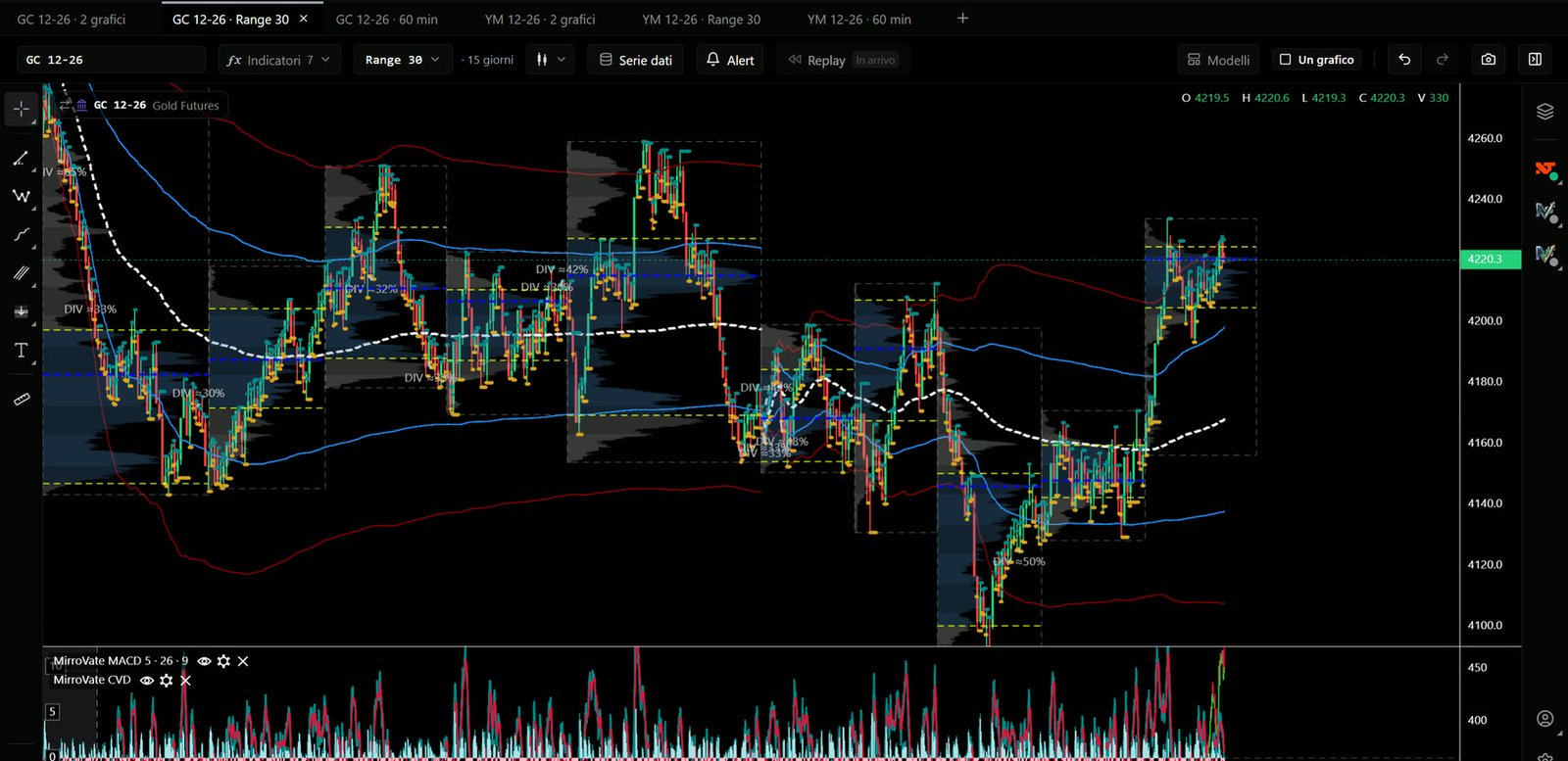Open the layers panel in right sidebar
The image size is (1568, 761).
1545,112
